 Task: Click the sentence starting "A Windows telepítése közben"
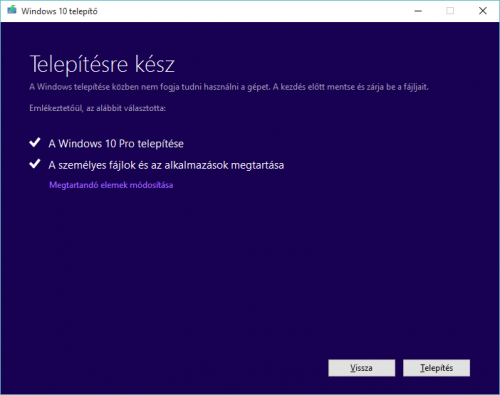click(x=229, y=87)
